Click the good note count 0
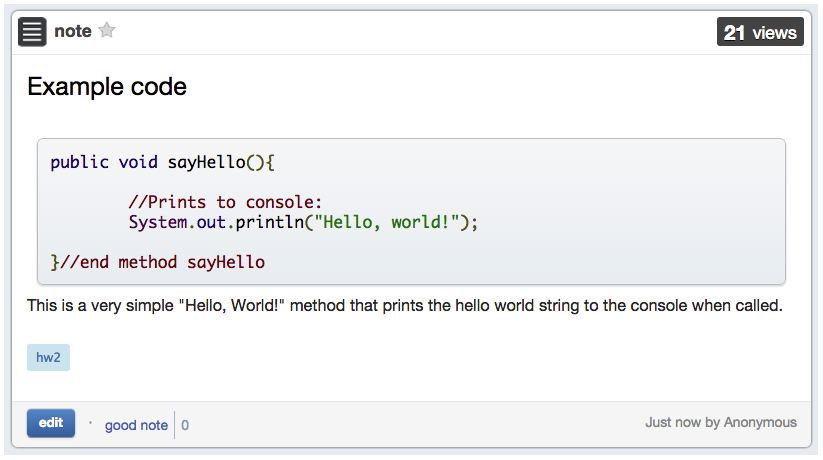This screenshot has height=460, width=823. coord(185,425)
